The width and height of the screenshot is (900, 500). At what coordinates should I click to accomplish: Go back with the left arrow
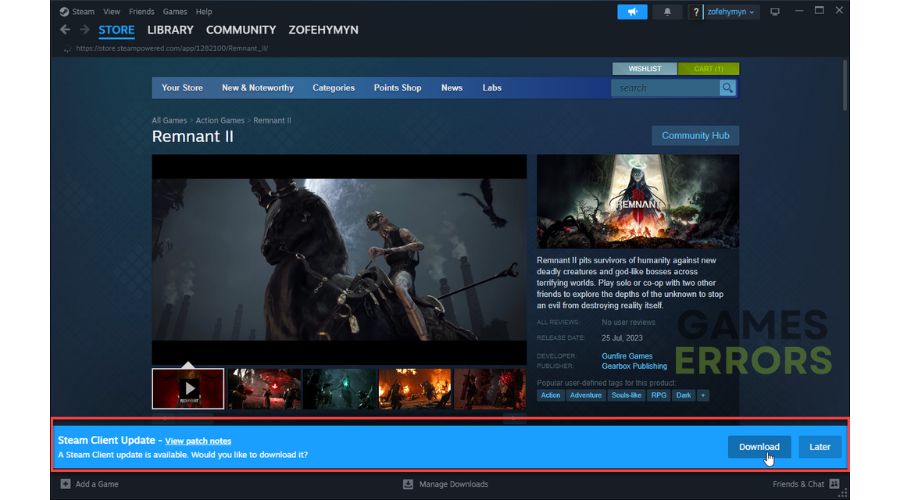point(65,29)
